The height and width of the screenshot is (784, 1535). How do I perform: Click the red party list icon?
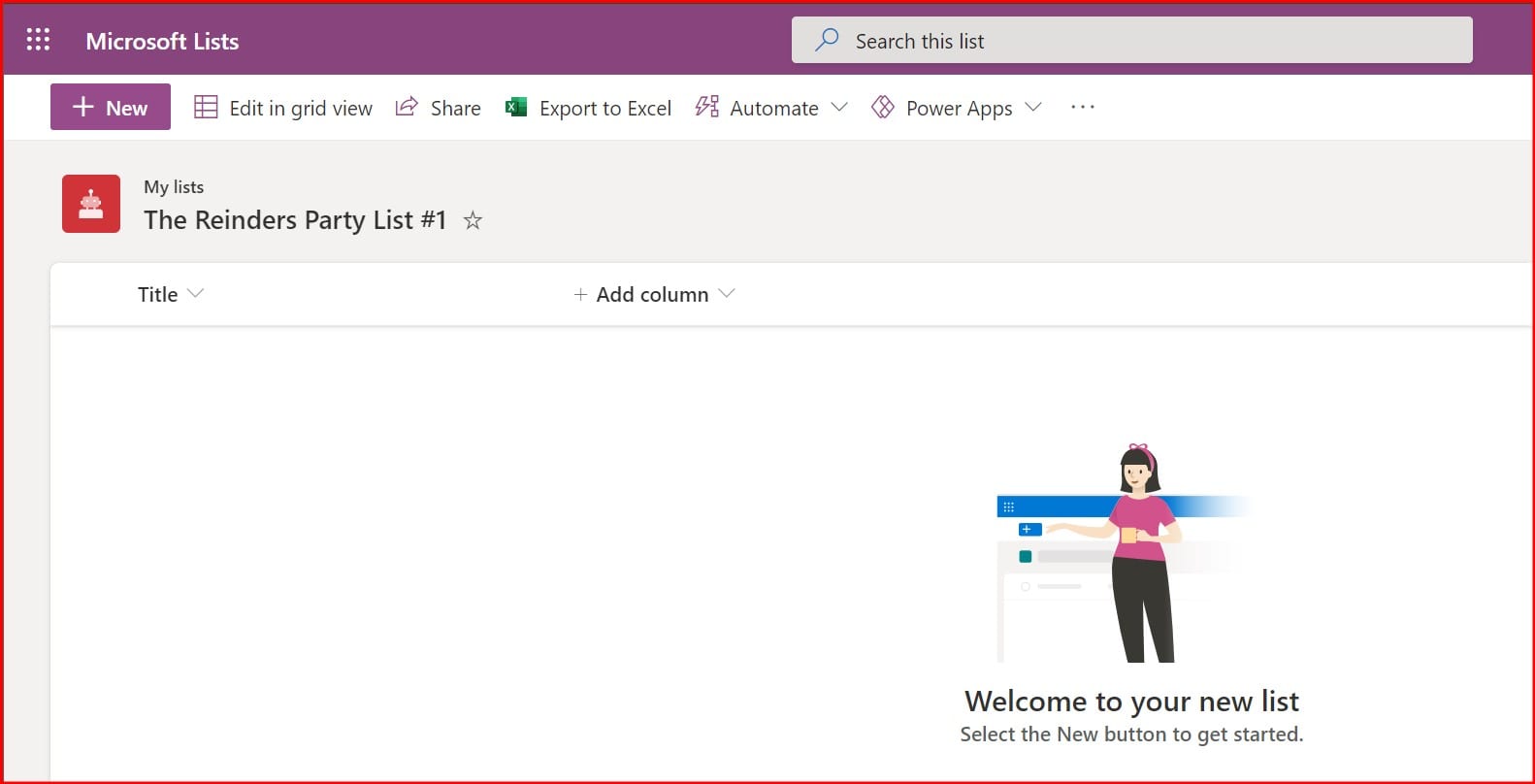pyautogui.click(x=91, y=204)
